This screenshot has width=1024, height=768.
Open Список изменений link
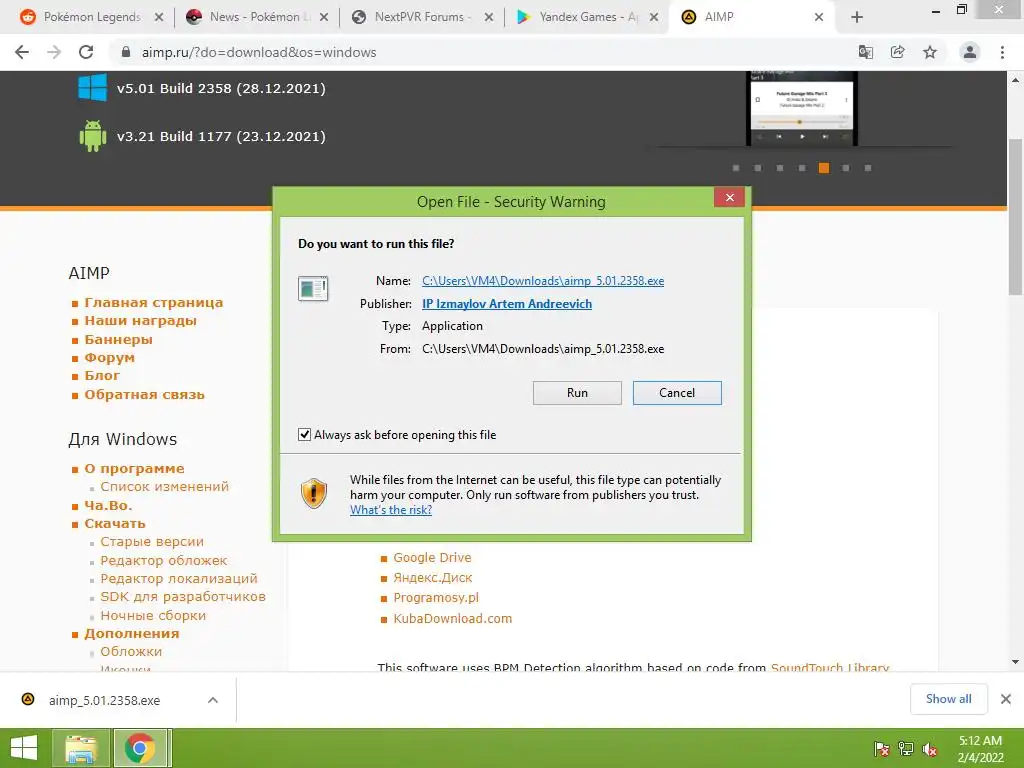pos(165,487)
